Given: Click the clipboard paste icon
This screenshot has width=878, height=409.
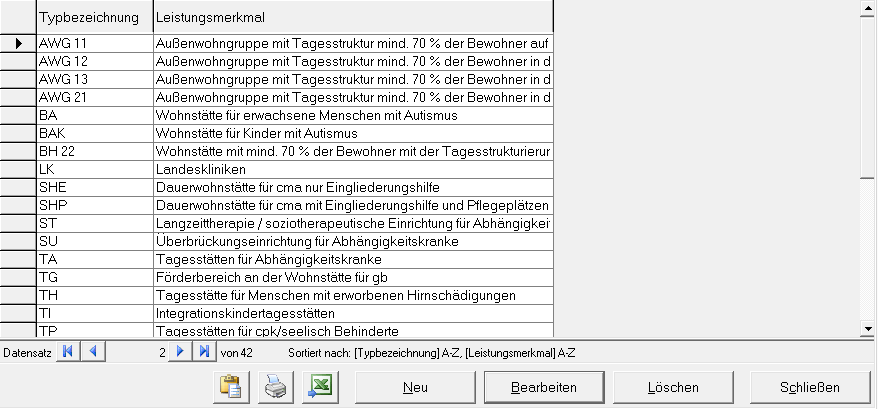Looking at the screenshot, I should 230,388.
